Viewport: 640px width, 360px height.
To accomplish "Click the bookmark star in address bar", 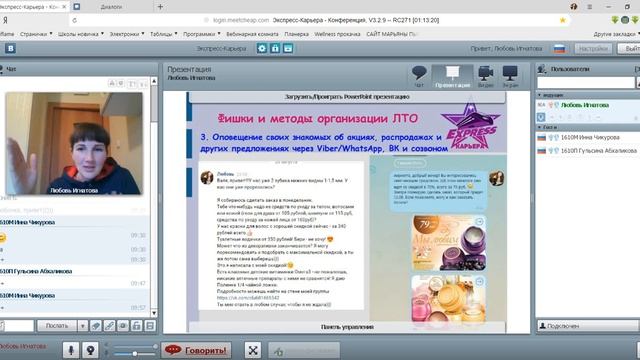I will click(x=563, y=20).
